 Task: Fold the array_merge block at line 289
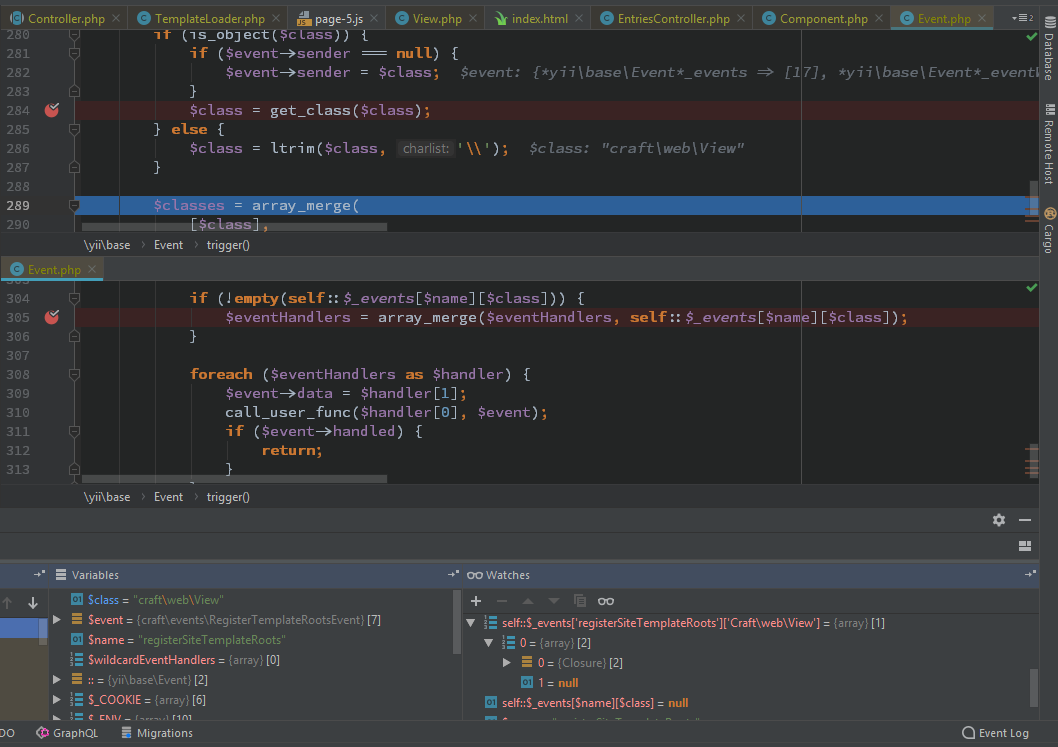point(74,205)
